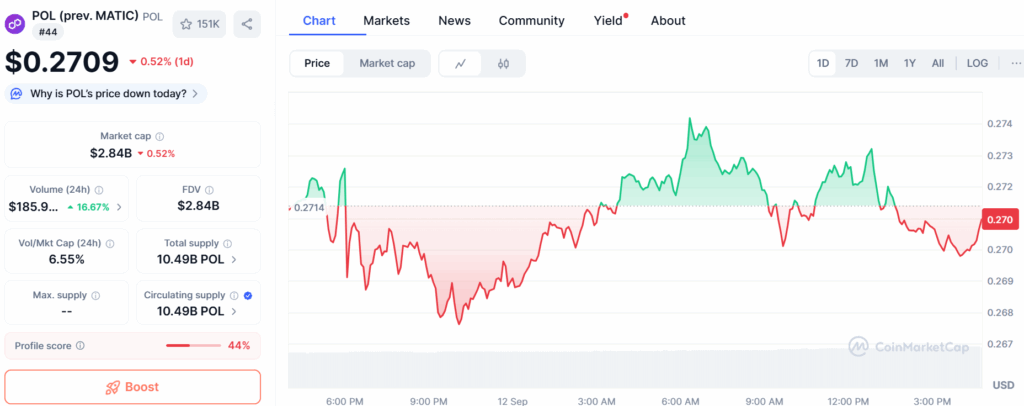
Task: Open the About tab
Action: 668,21
